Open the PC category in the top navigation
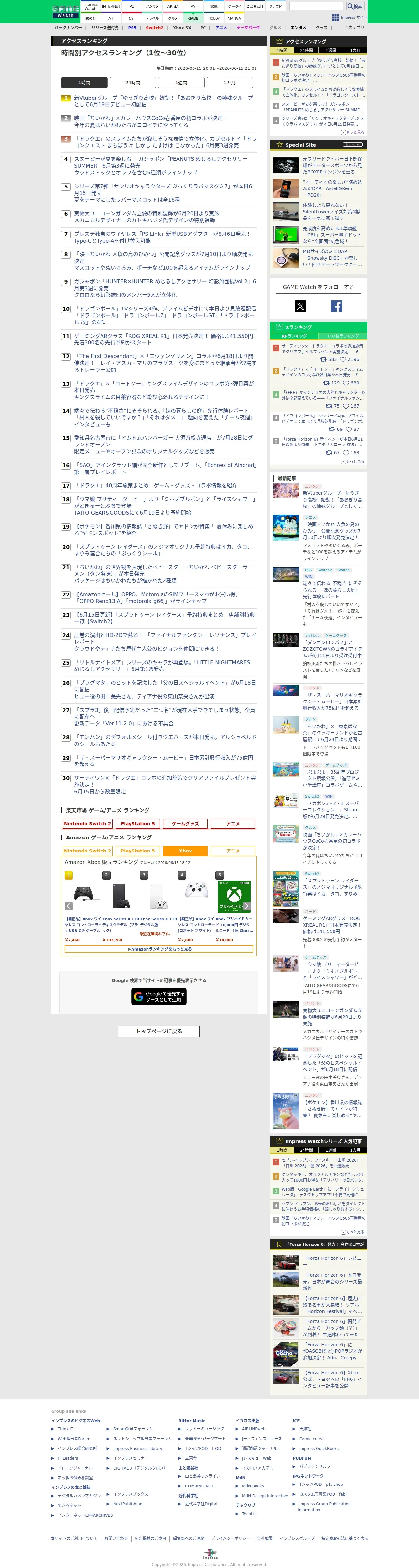The height and width of the screenshot is (1568, 419). pyautogui.click(x=132, y=6)
